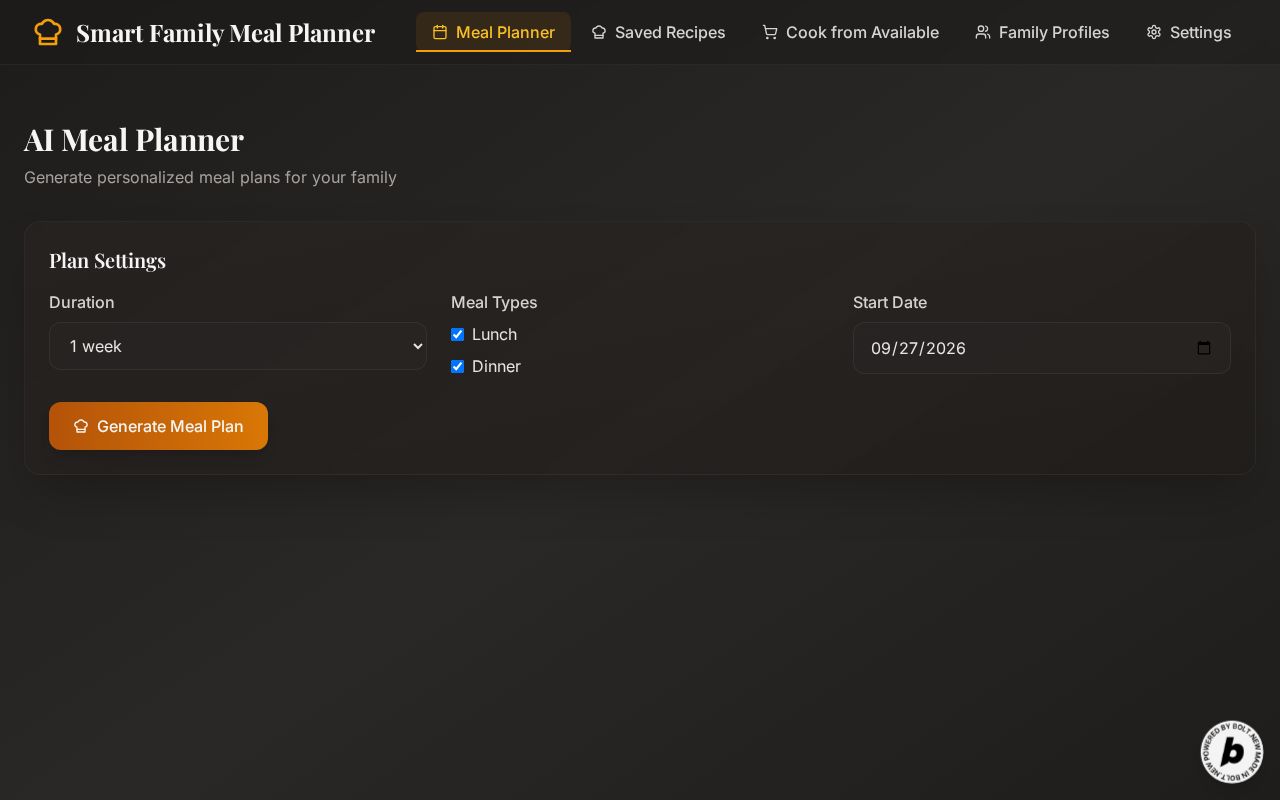Open the date picker calendar icon
The width and height of the screenshot is (1280, 800).
click(x=1204, y=348)
